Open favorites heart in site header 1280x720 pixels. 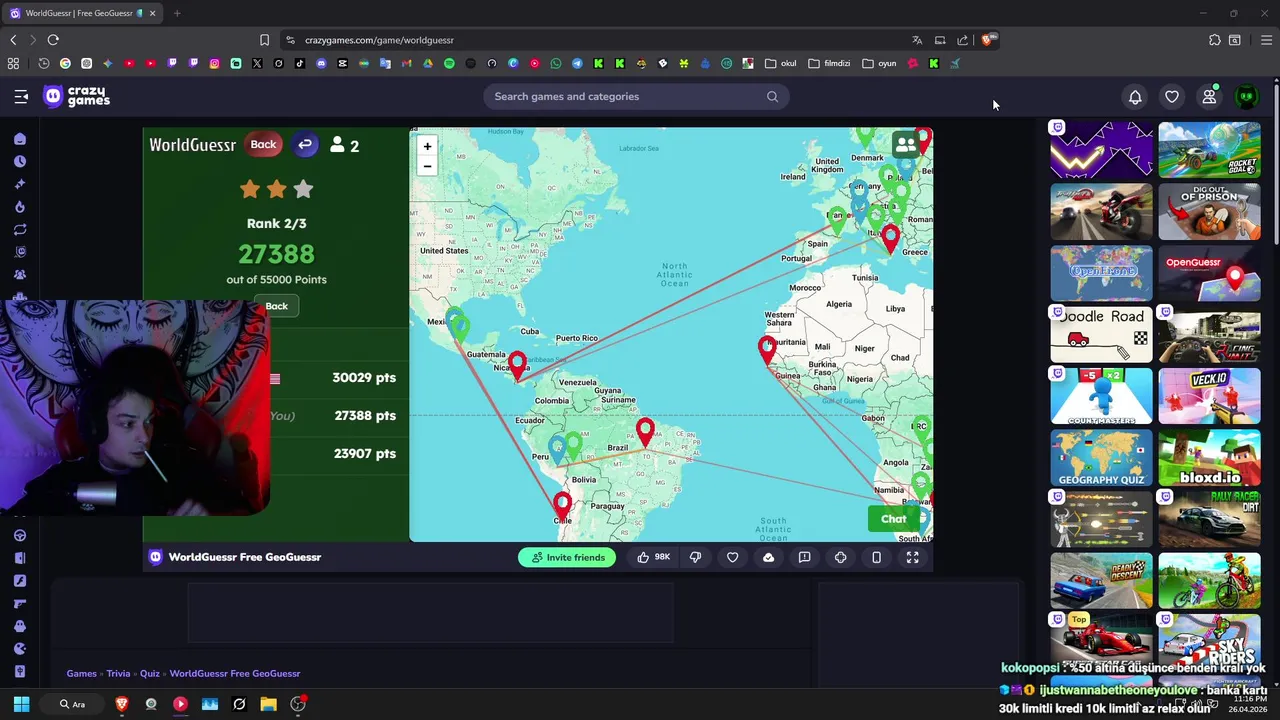point(1172,97)
